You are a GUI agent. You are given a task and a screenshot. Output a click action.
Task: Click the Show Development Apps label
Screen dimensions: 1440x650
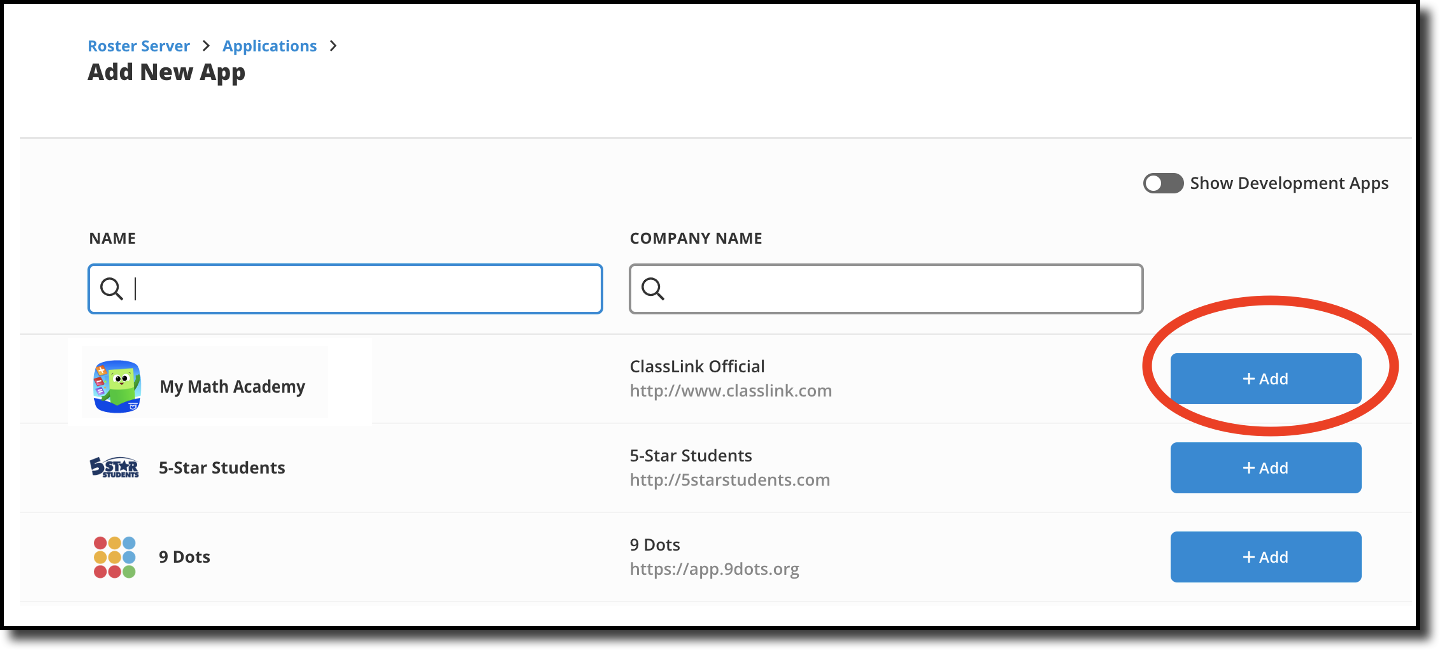[x=1289, y=183]
